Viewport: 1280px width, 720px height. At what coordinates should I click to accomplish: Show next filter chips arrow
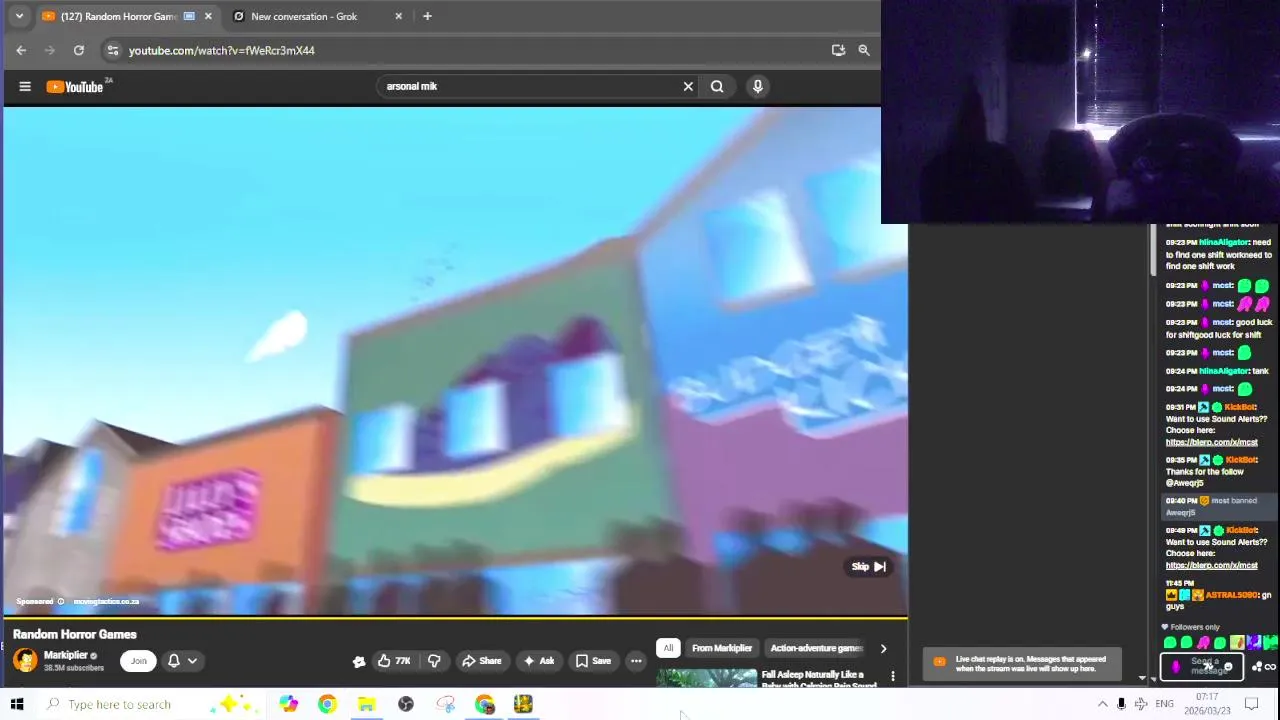[x=883, y=648]
